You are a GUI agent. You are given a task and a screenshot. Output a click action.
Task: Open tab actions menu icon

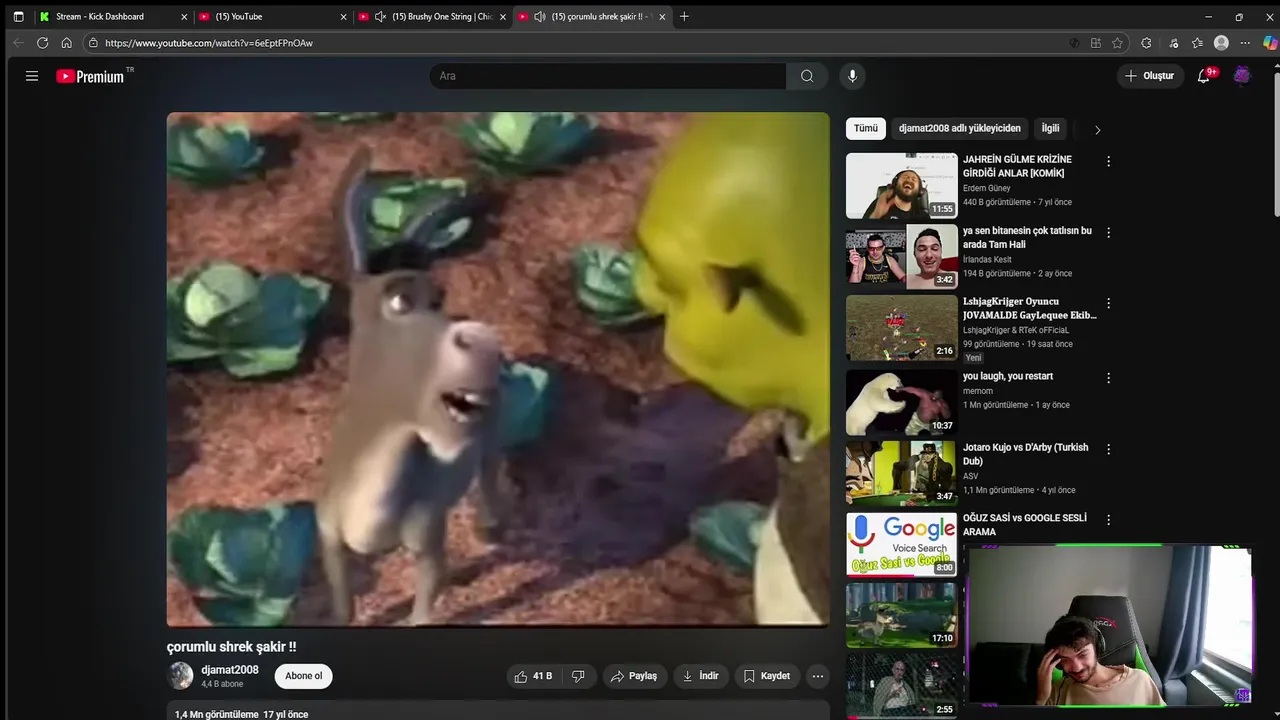click(x=18, y=16)
